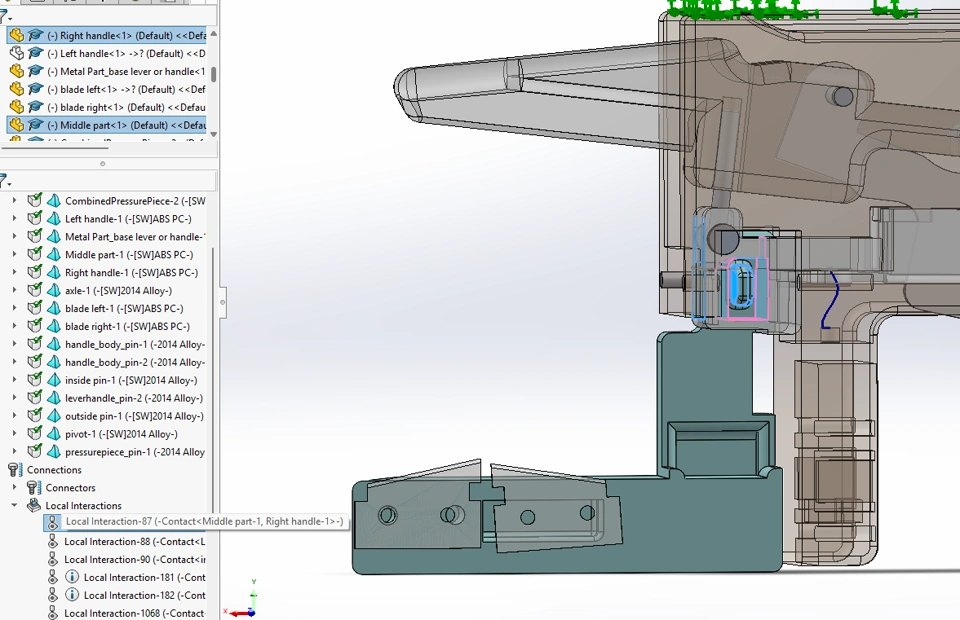The width and height of the screenshot is (960, 620).
Task: Click the component icon on the blade left<1> row
Action: (17, 89)
